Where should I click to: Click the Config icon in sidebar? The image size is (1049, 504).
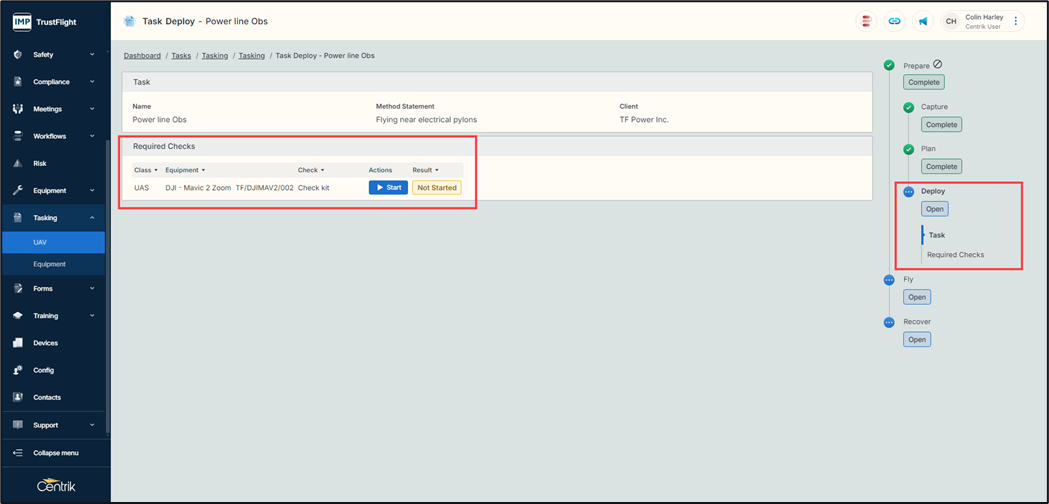[17, 370]
